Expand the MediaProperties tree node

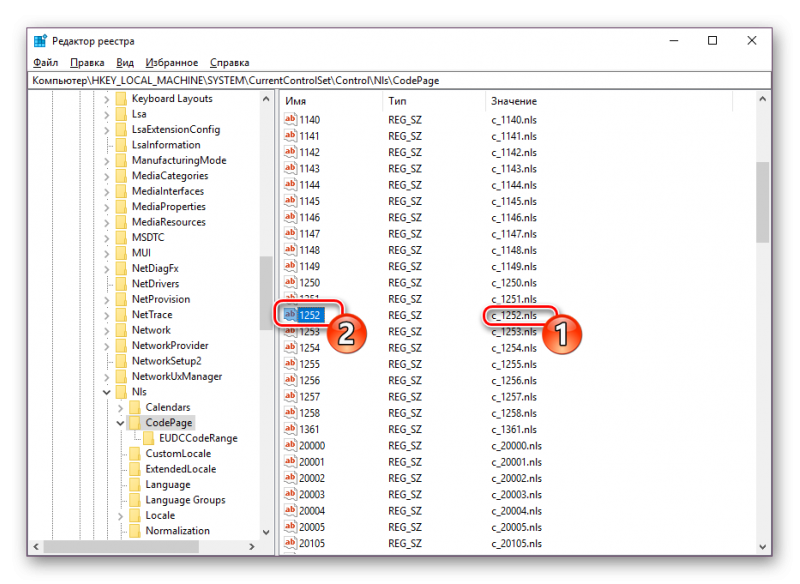pos(107,207)
